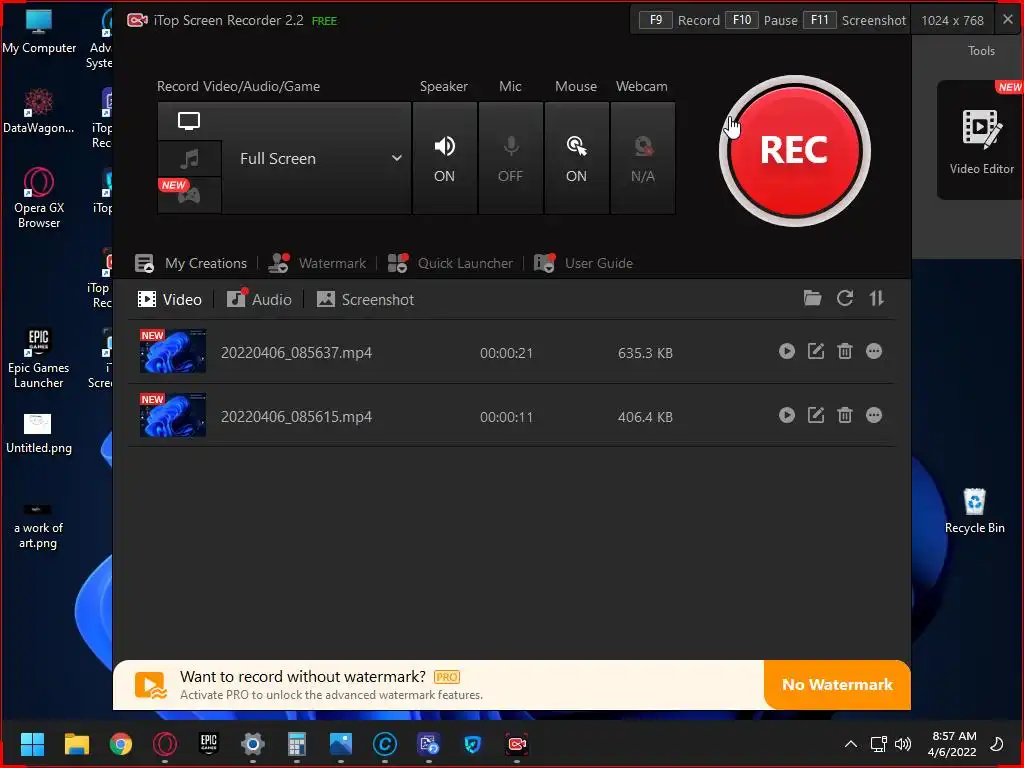This screenshot has height=768, width=1024.
Task: Open the Windows Start menu
Action: point(32,743)
